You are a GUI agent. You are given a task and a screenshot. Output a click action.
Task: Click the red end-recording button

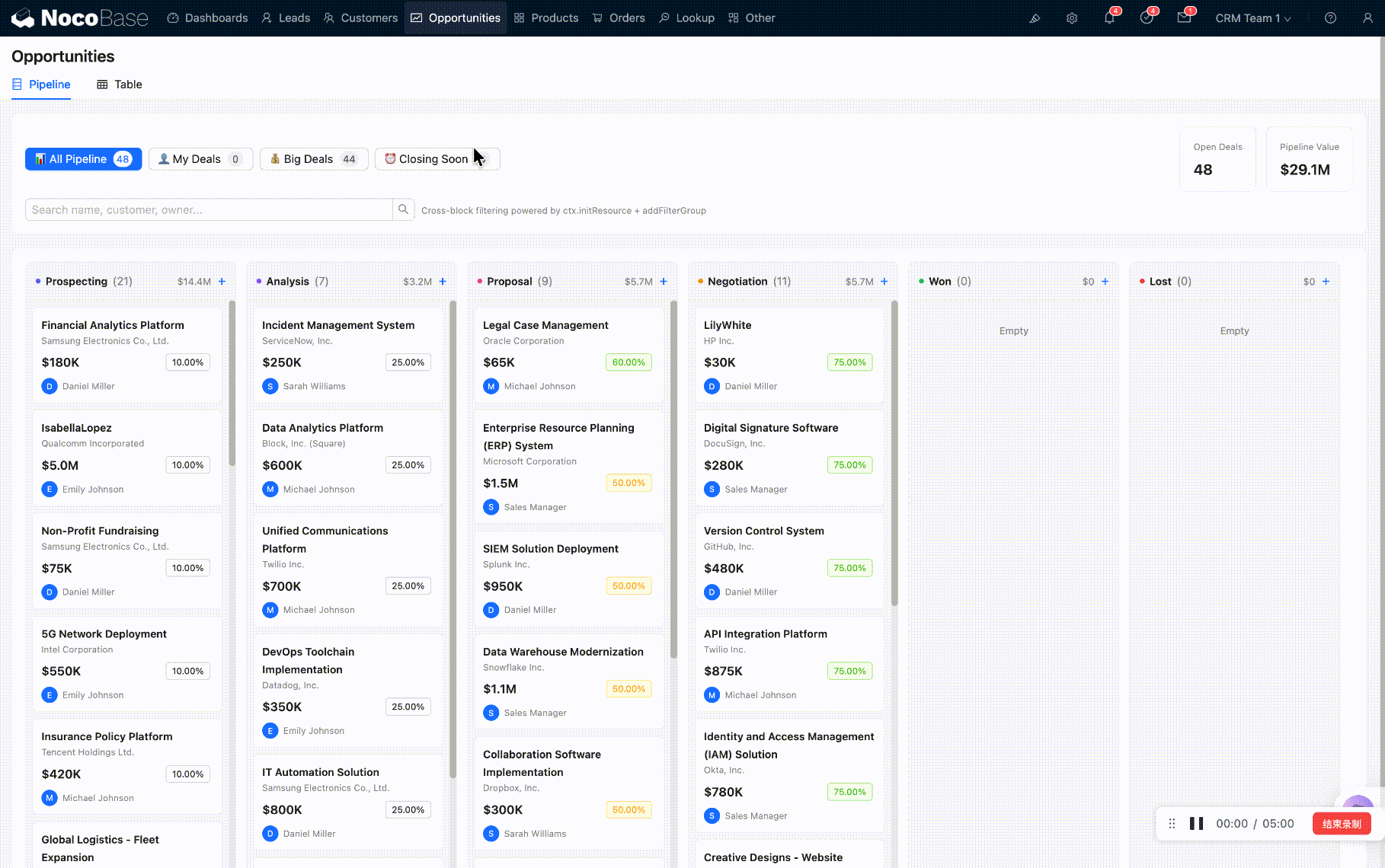pos(1341,824)
